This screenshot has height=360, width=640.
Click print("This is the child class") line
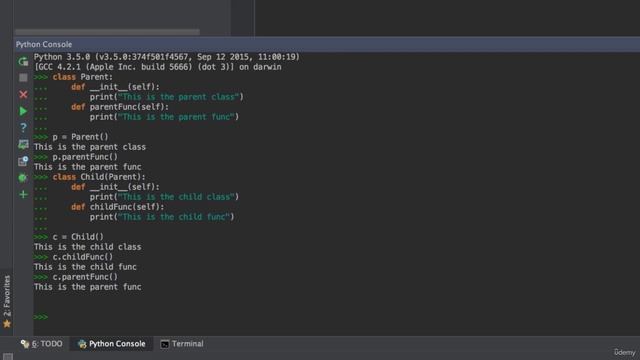point(164,197)
